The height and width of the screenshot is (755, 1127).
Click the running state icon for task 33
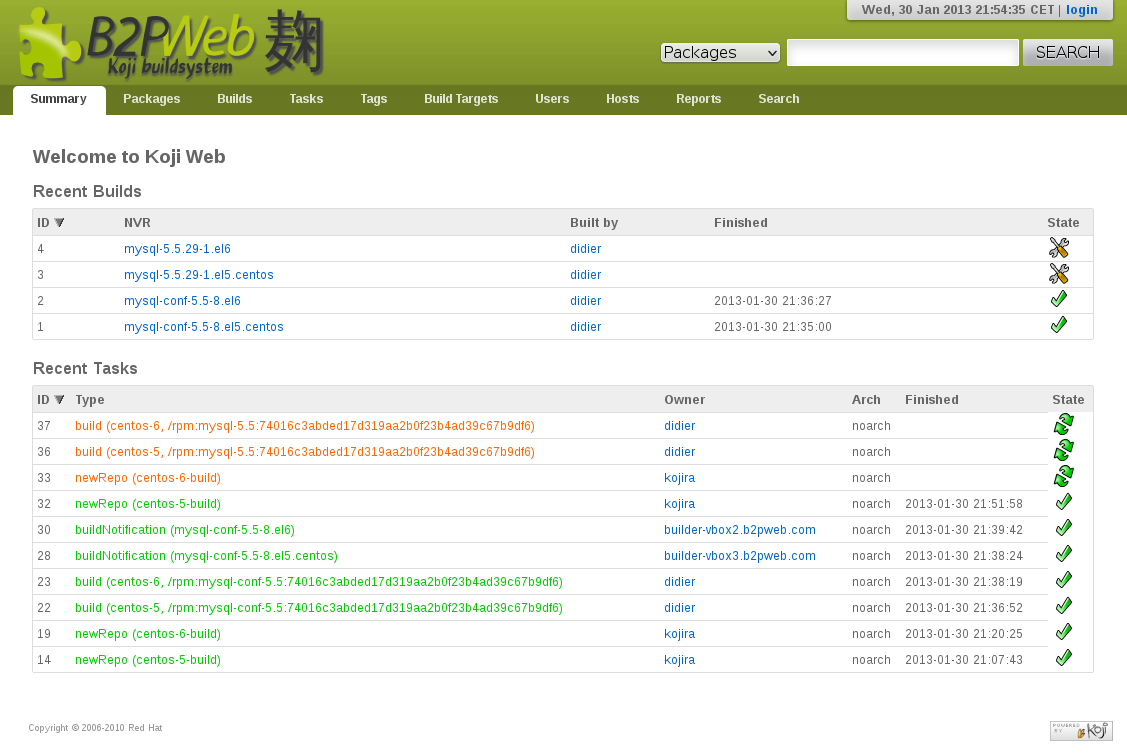1063,477
